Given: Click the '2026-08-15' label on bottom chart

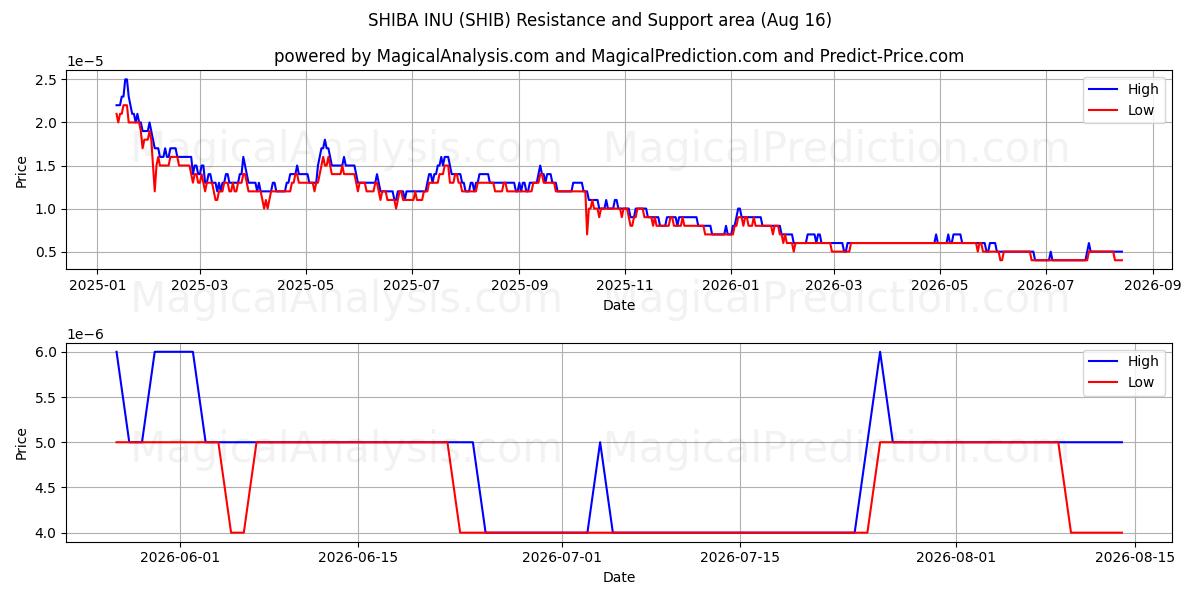Looking at the screenshot, I should pos(1136,558).
